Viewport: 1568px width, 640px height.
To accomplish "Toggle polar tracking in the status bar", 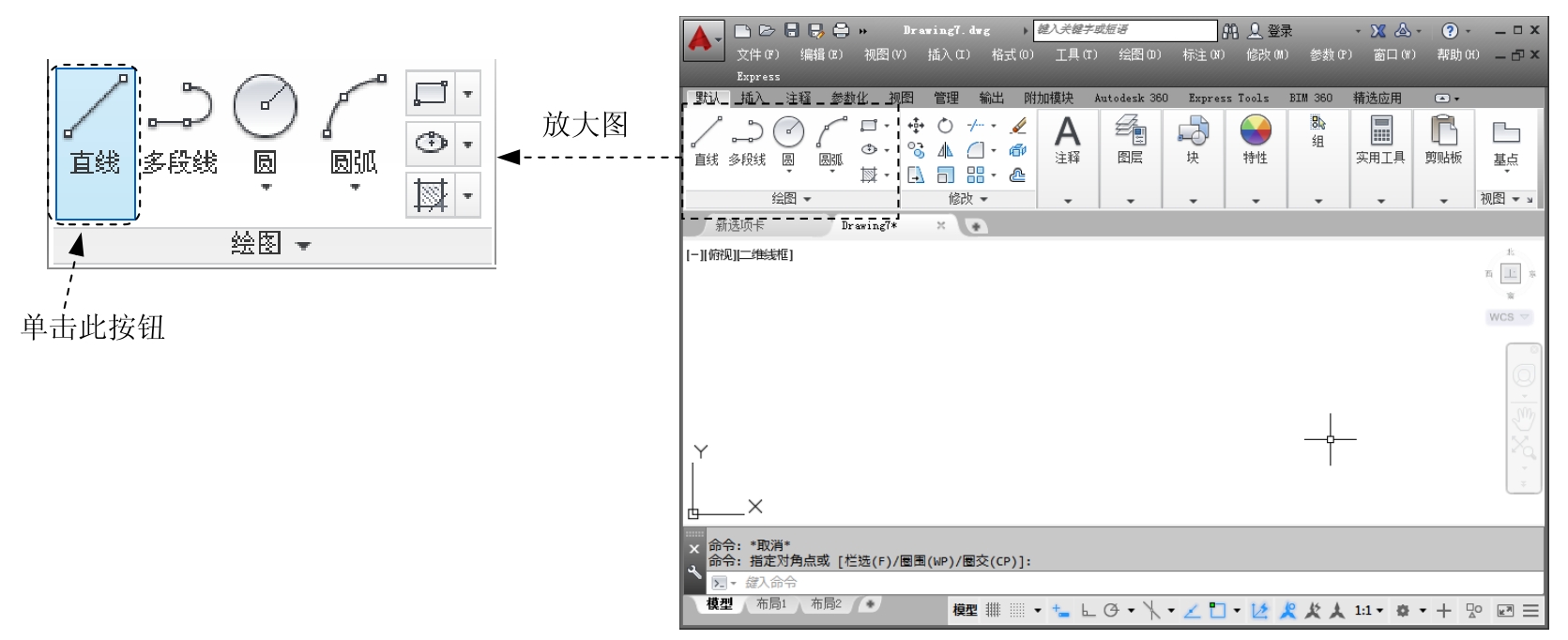I will 1112,611.
